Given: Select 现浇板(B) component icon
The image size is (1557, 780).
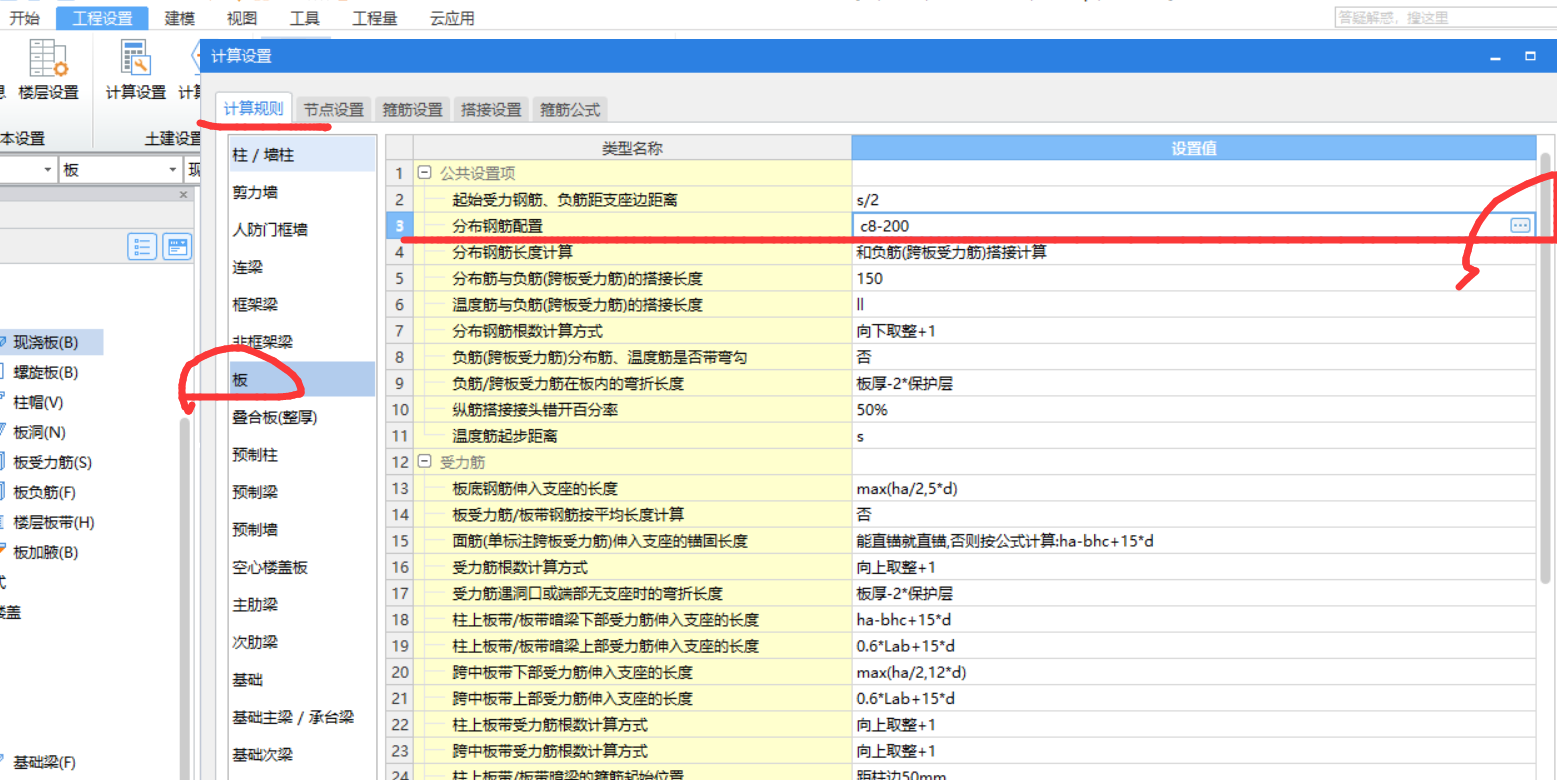Looking at the screenshot, I should [3, 342].
